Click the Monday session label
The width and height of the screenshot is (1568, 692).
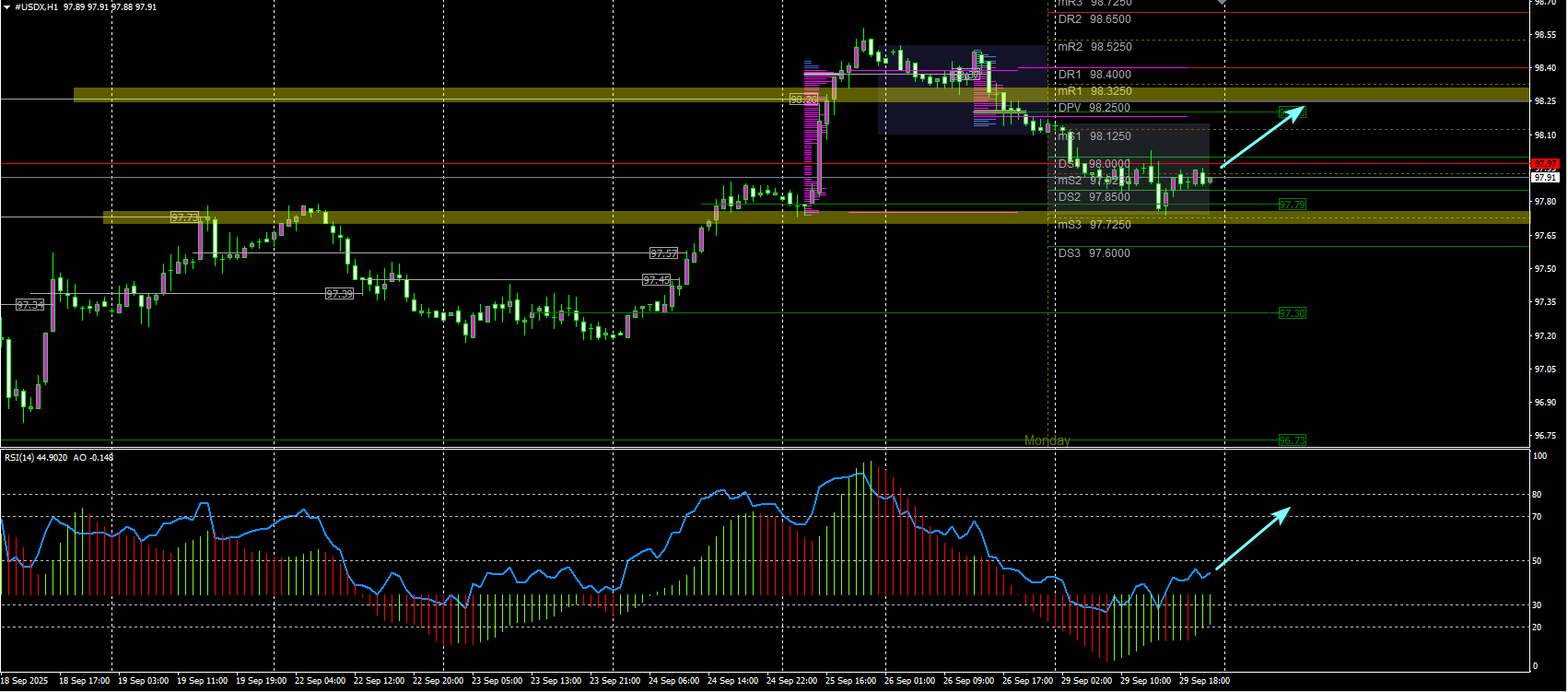click(x=1047, y=440)
